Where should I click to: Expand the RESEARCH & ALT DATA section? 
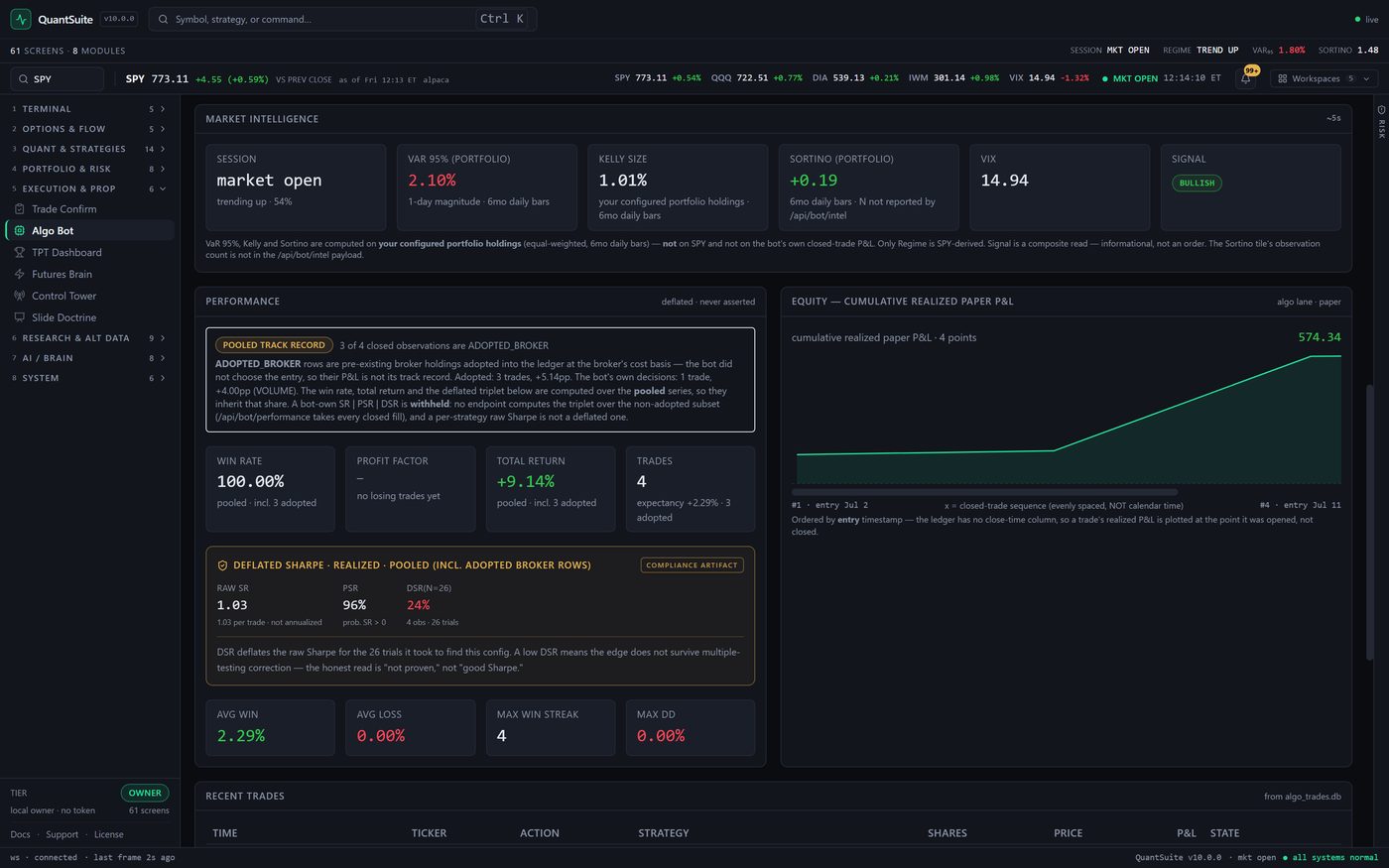(89, 338)
